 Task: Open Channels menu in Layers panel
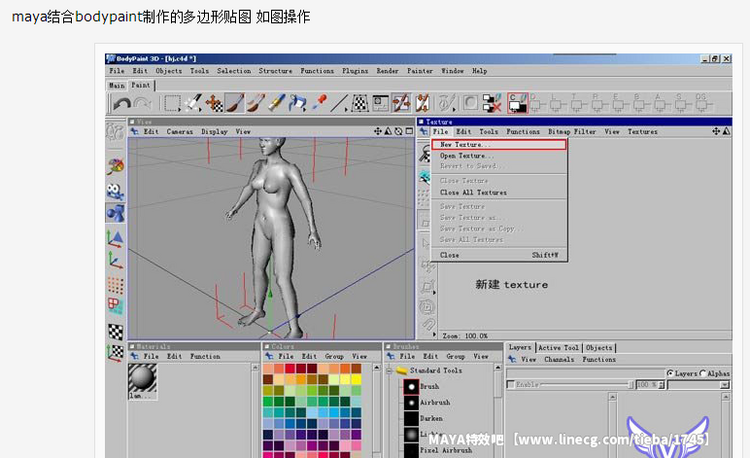pos(559,360)
